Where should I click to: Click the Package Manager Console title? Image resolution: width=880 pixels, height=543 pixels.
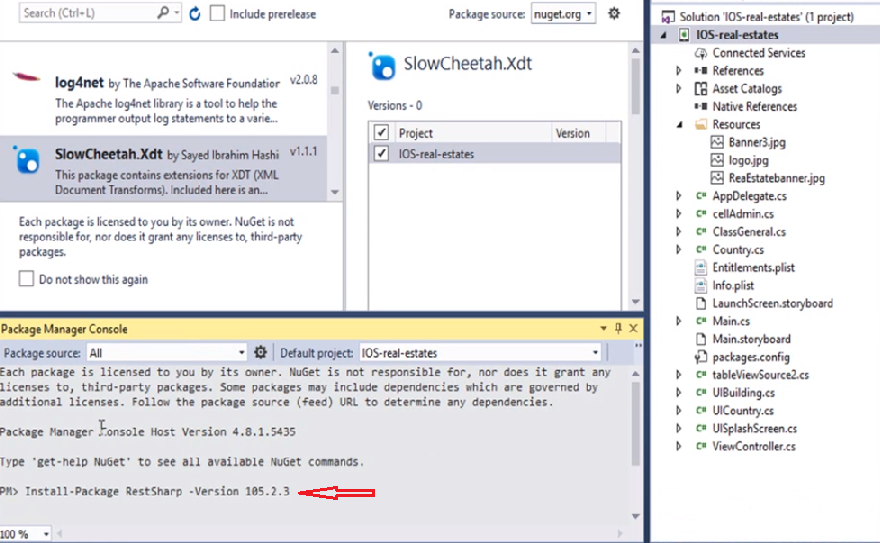(64, 329)
